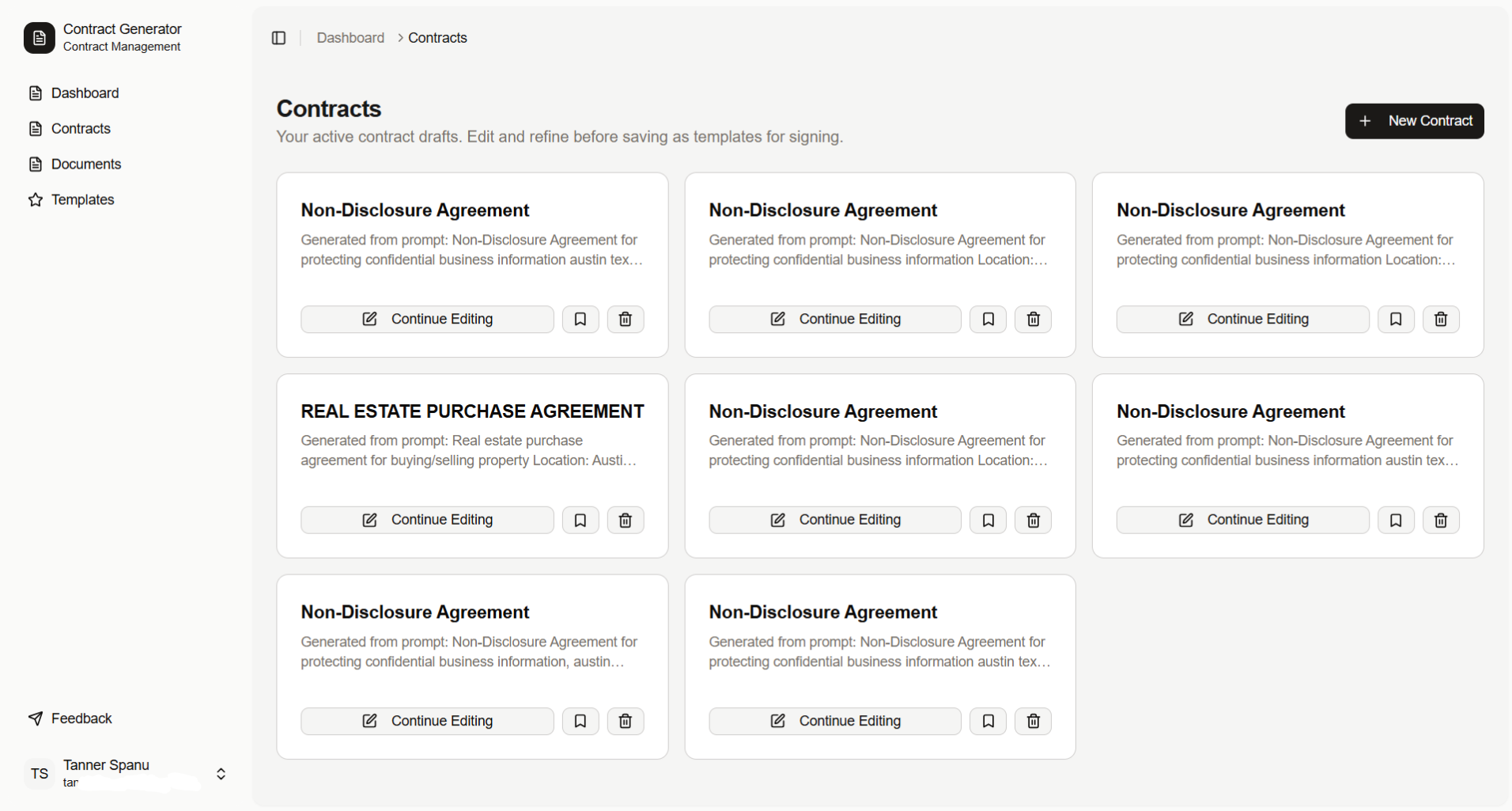The image size is (1512, 811).
Task: Go to Documents in the sidebar
Action: tap(86, 165)
